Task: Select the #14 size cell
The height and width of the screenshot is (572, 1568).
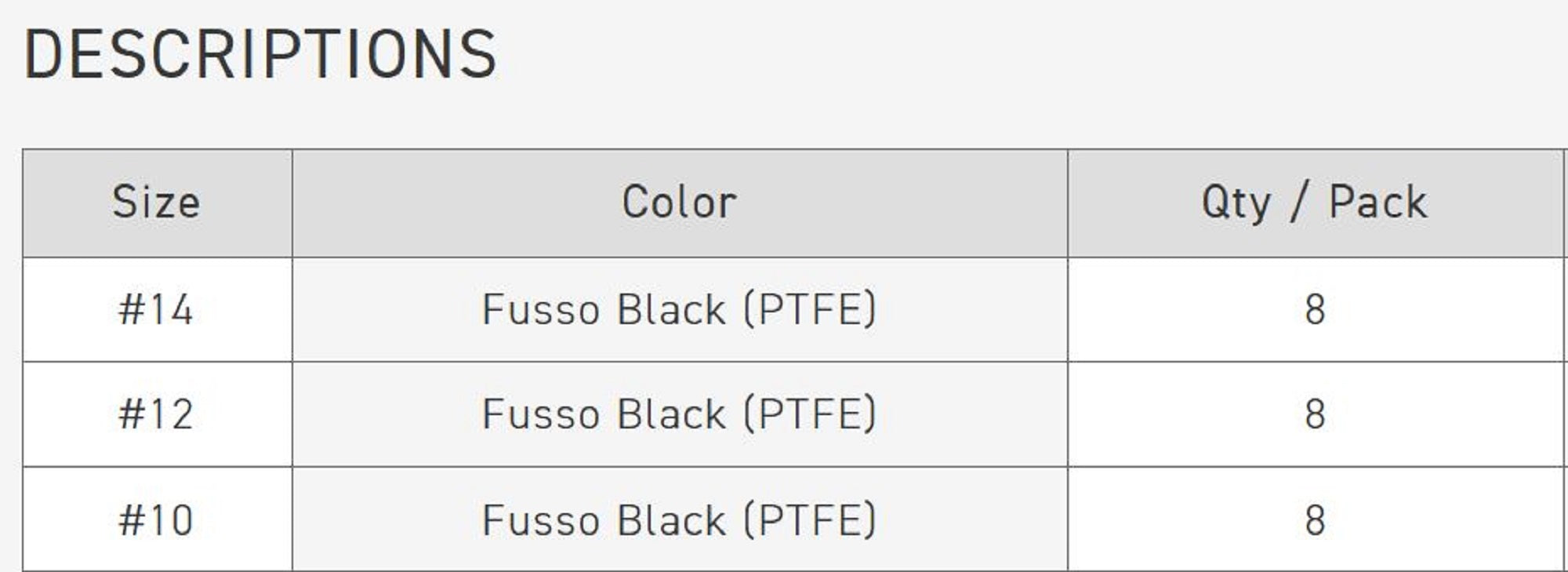Action: (x=156, y=309)
